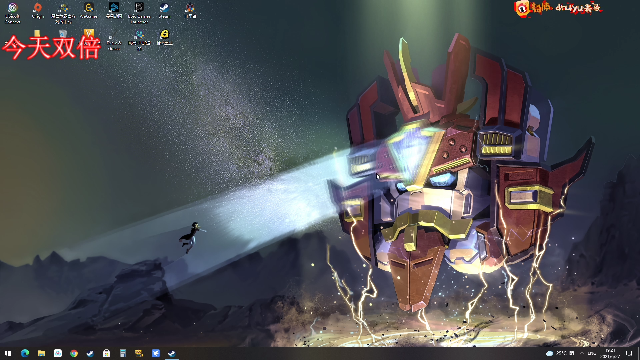Open Microsoft Store from the taskbar
Image resolution: width=640 pixels, height=360 pixels.
pos(107,353)
